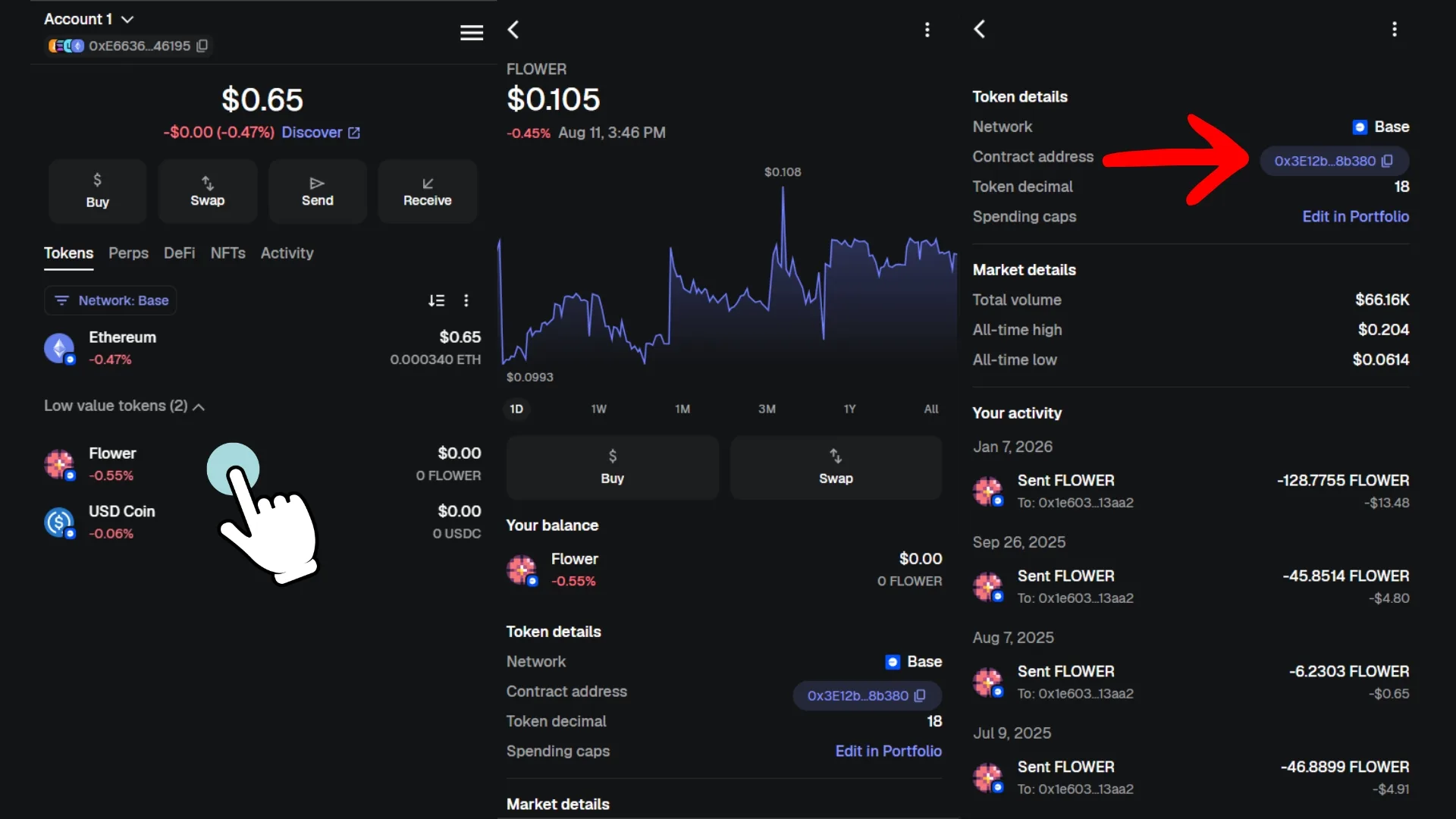Viewport: 1456px width, 819px height.
Task: Click the $0.0614 All-time low value
Action: point(1381,359)
